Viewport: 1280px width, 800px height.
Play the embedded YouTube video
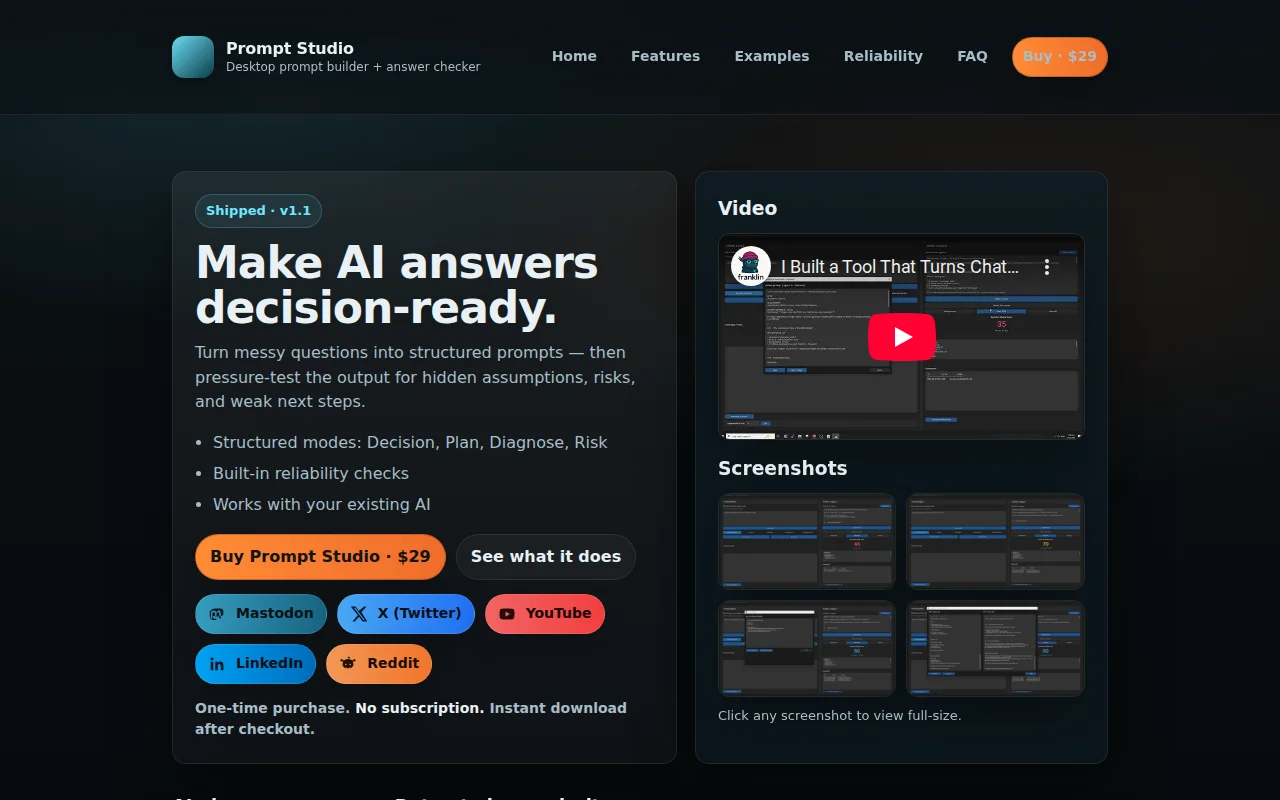(x=901, y=337)
